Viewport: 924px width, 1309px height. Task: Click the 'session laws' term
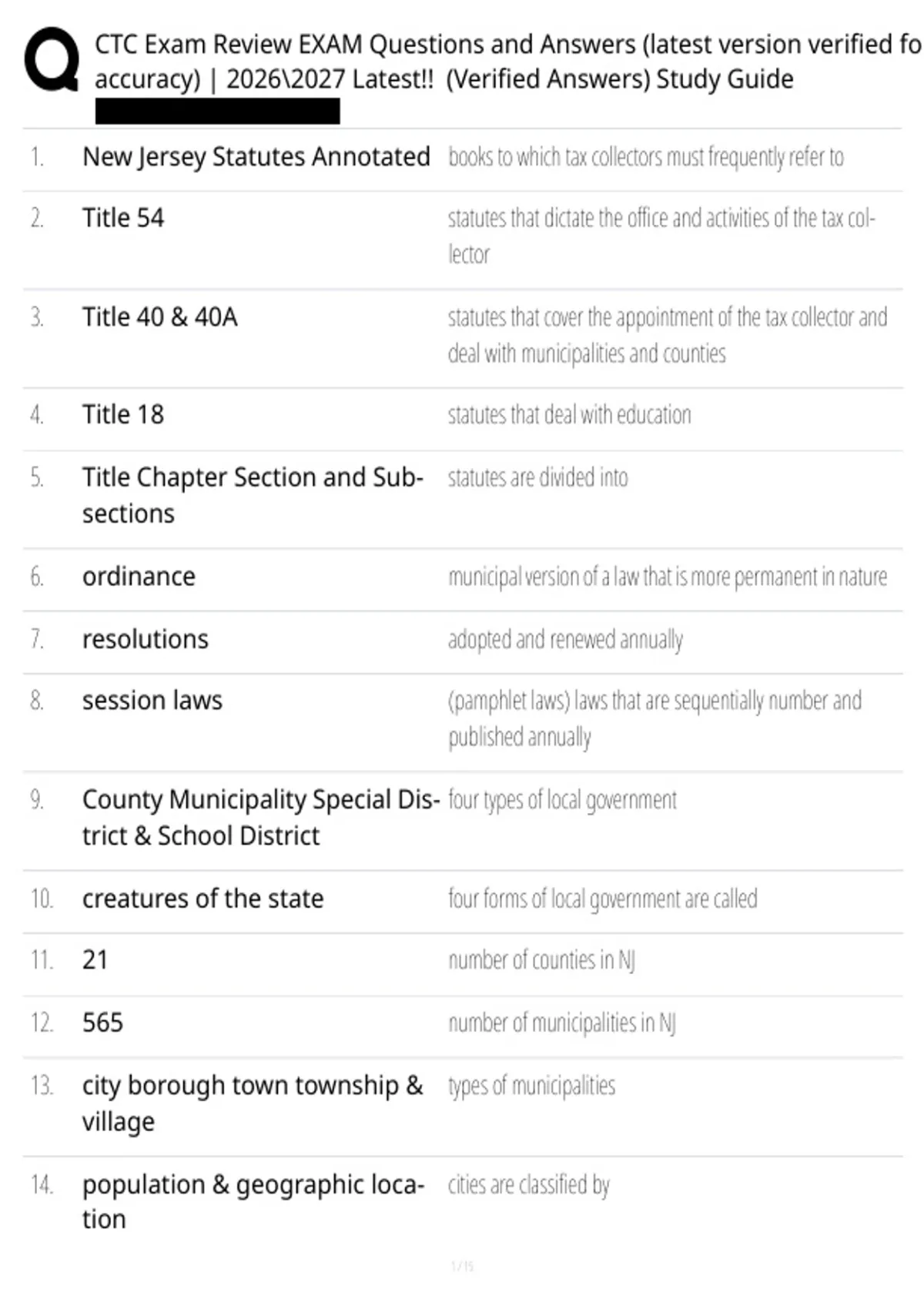tap(152, 701)
